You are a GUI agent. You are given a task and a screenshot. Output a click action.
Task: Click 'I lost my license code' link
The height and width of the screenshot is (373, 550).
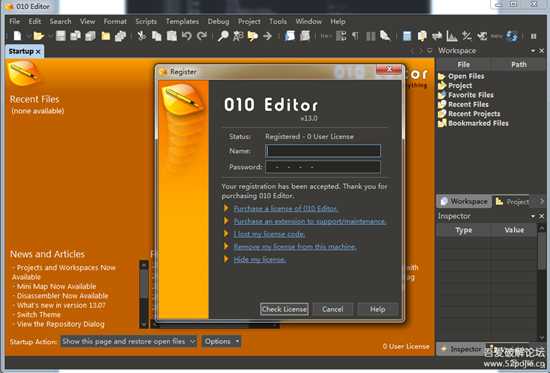point(269,234)
